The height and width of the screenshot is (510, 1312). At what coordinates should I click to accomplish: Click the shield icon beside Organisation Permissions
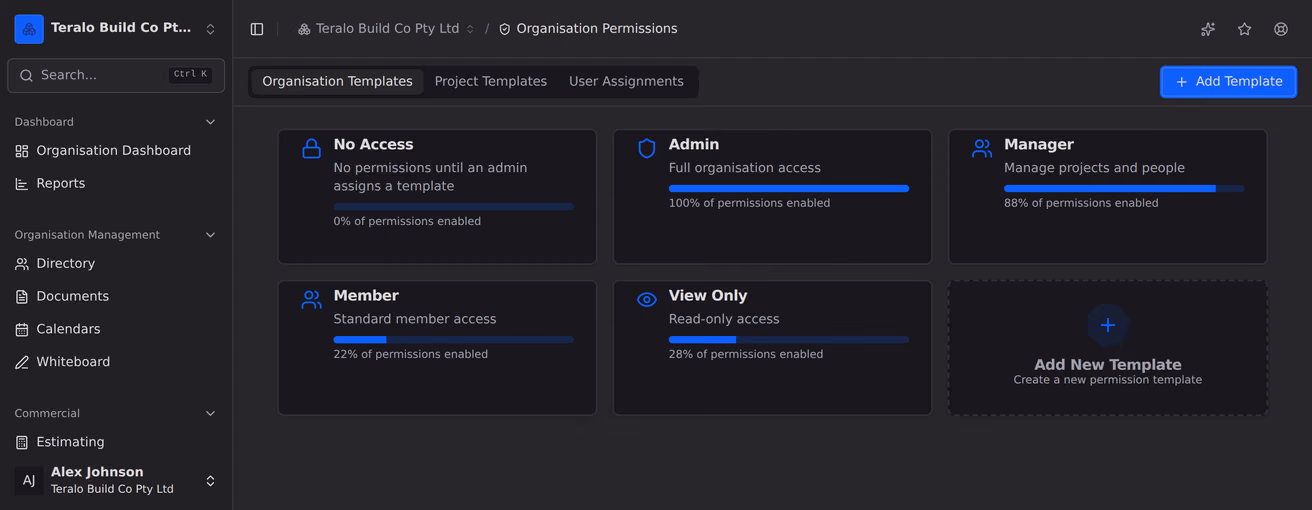[x=505, y=29]
